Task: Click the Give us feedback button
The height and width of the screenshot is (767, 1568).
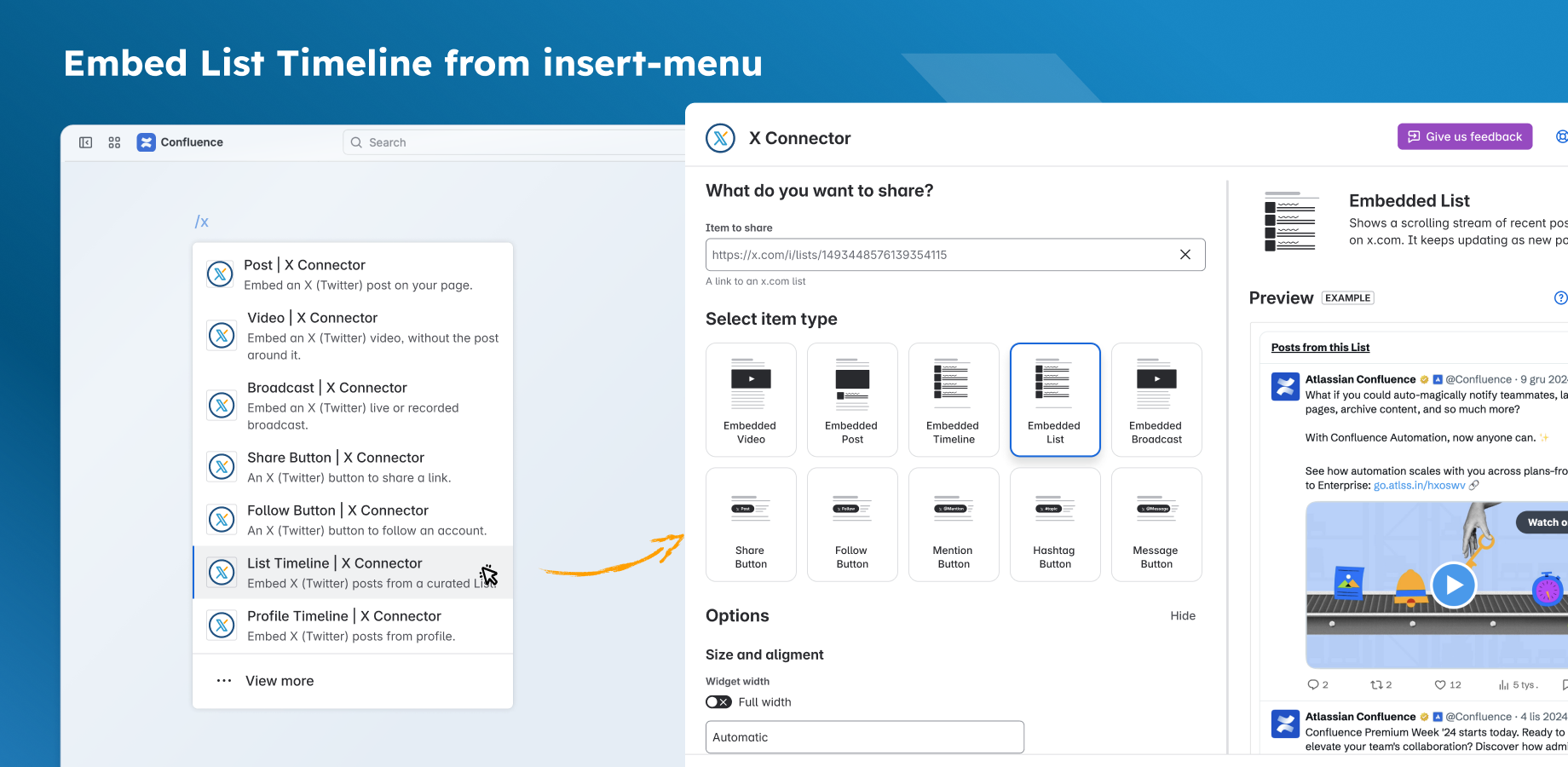Action: click(x=1465, y=136)
